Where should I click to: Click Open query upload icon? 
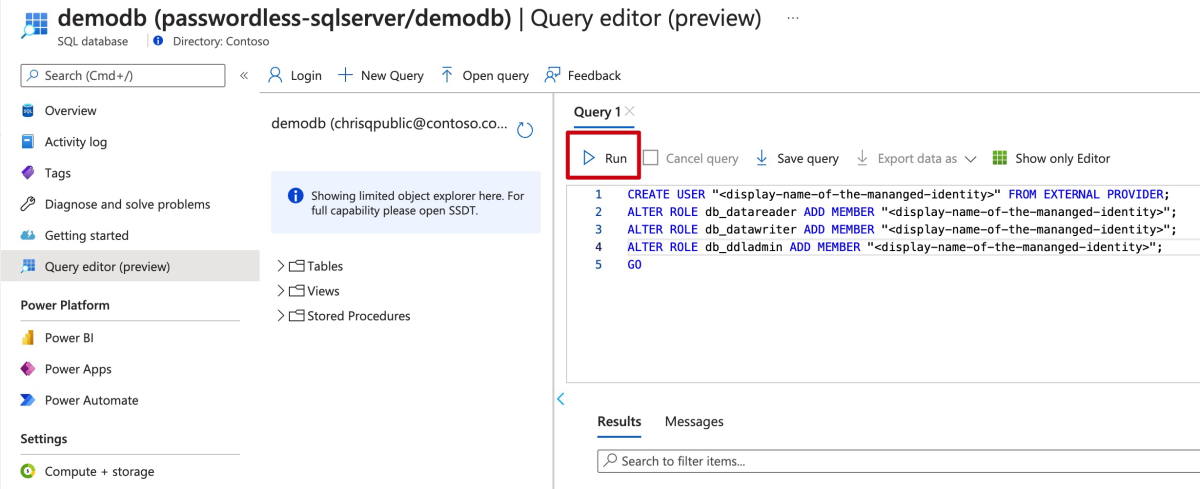447,75
